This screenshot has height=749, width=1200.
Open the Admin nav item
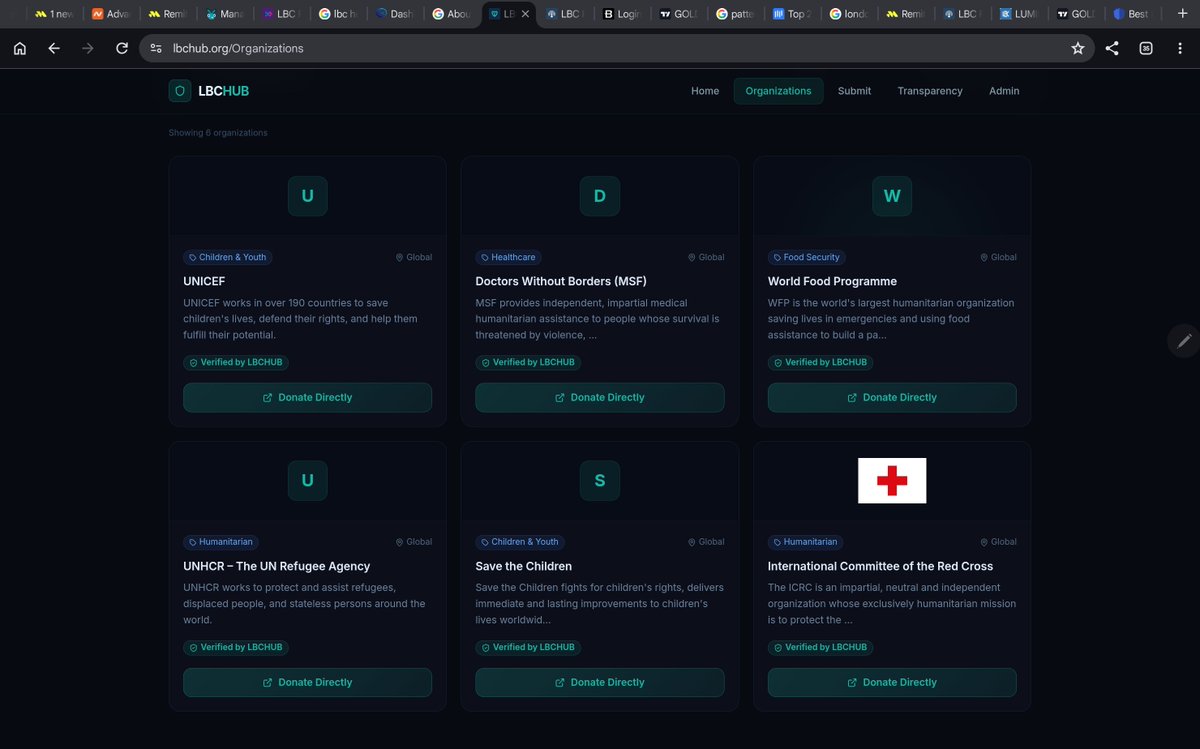click(x=1004, y=91)
